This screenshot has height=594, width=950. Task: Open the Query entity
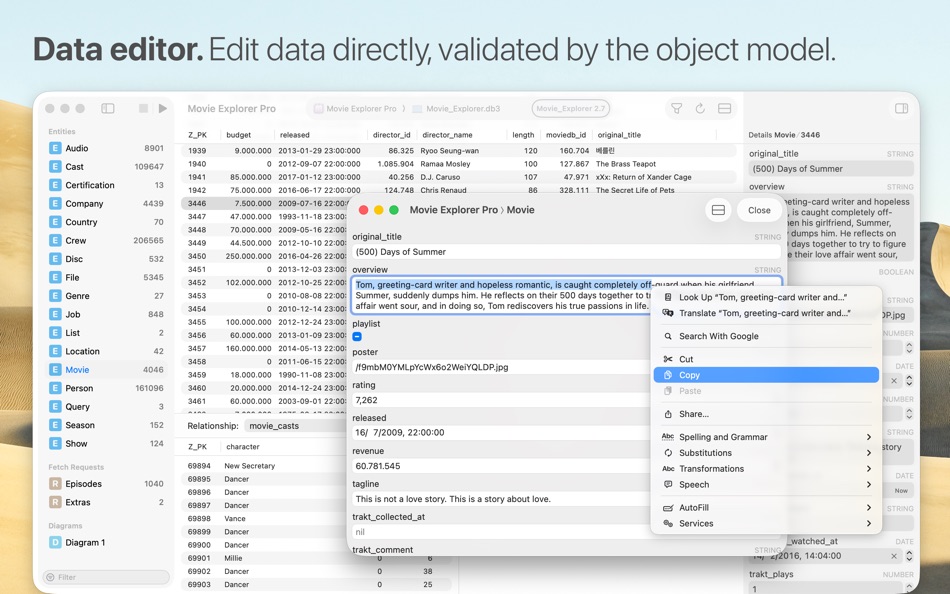106,407
